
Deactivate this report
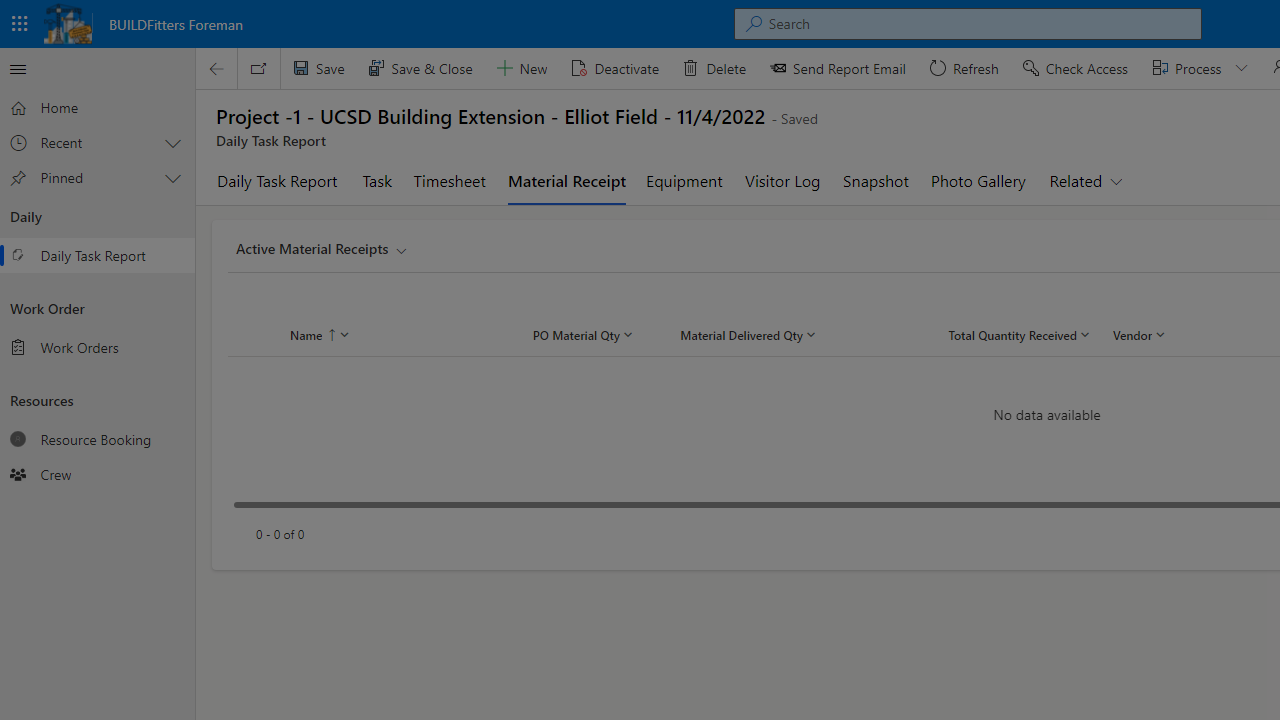click(615, 69)
